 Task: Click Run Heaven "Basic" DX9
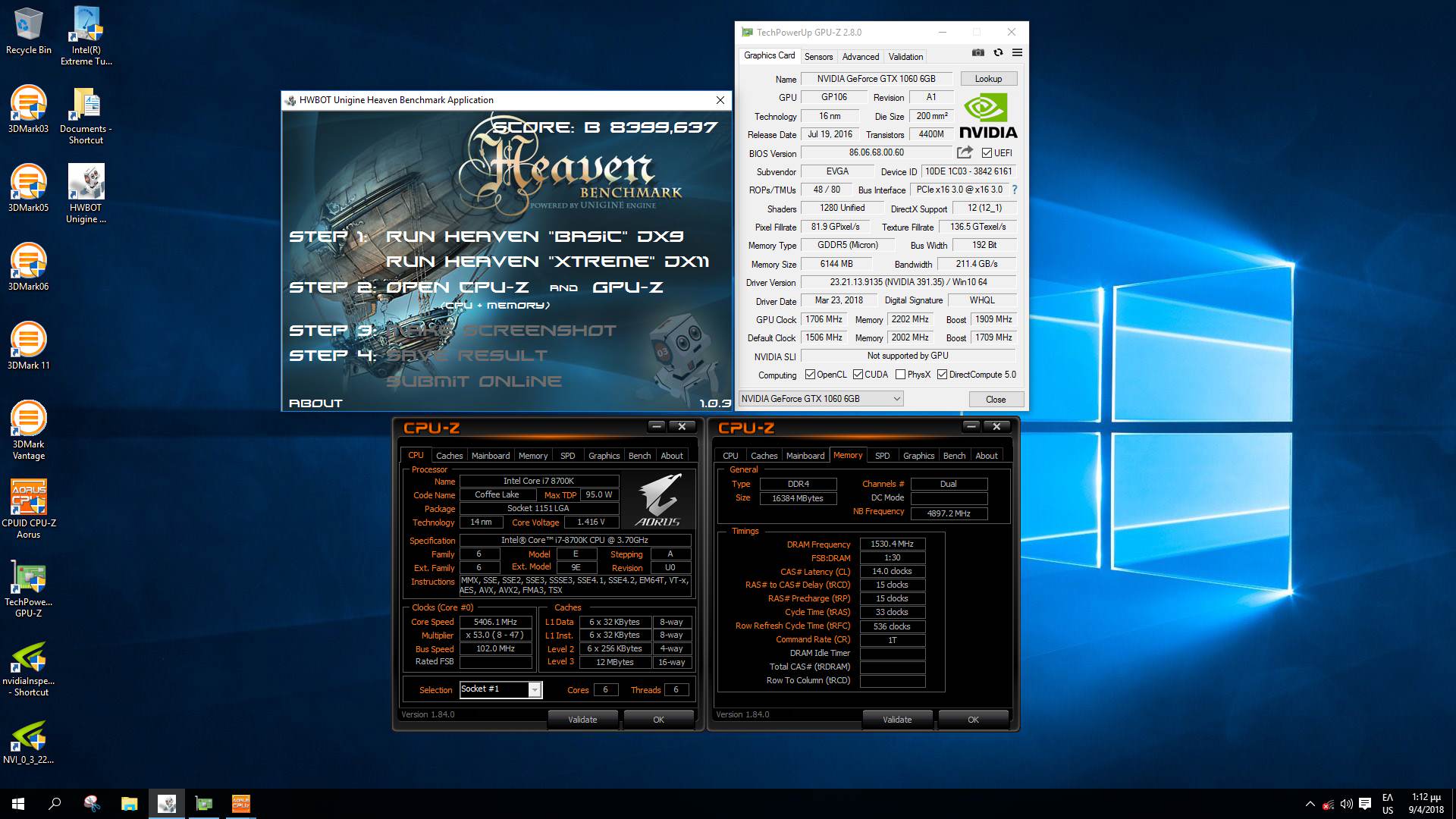tap(535, 237)
